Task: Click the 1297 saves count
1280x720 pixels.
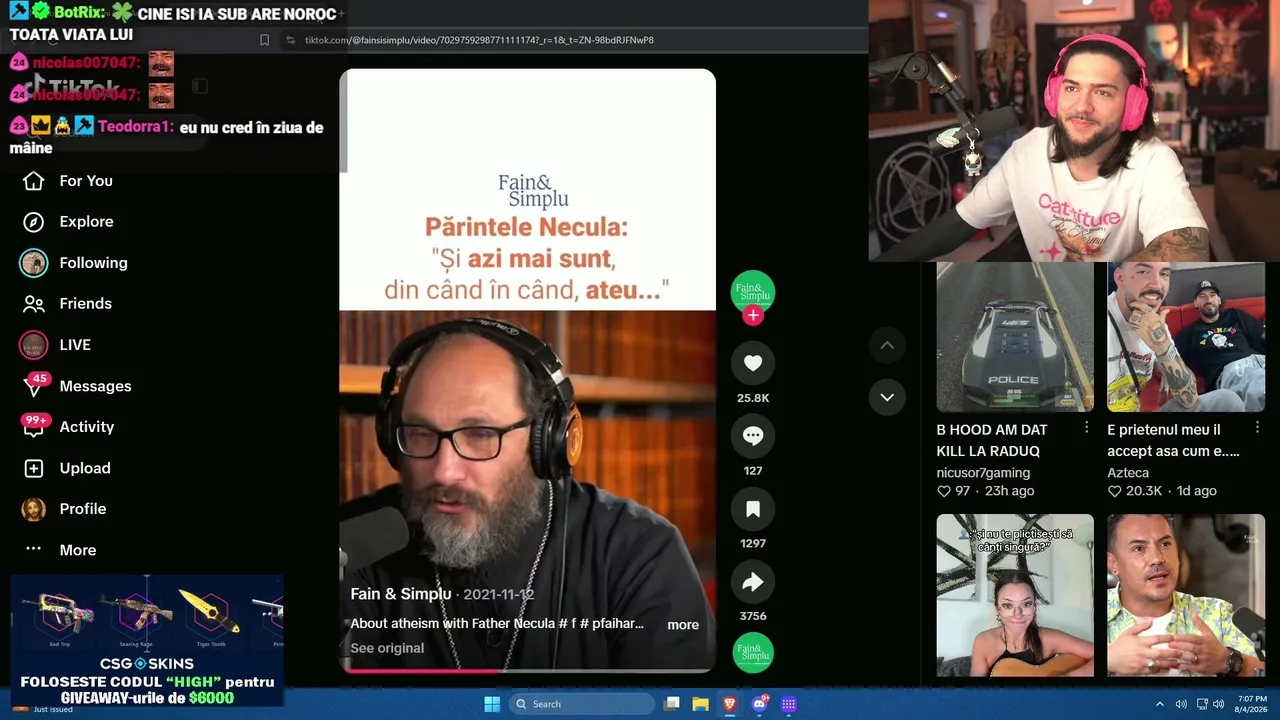Action: point(753,543)
